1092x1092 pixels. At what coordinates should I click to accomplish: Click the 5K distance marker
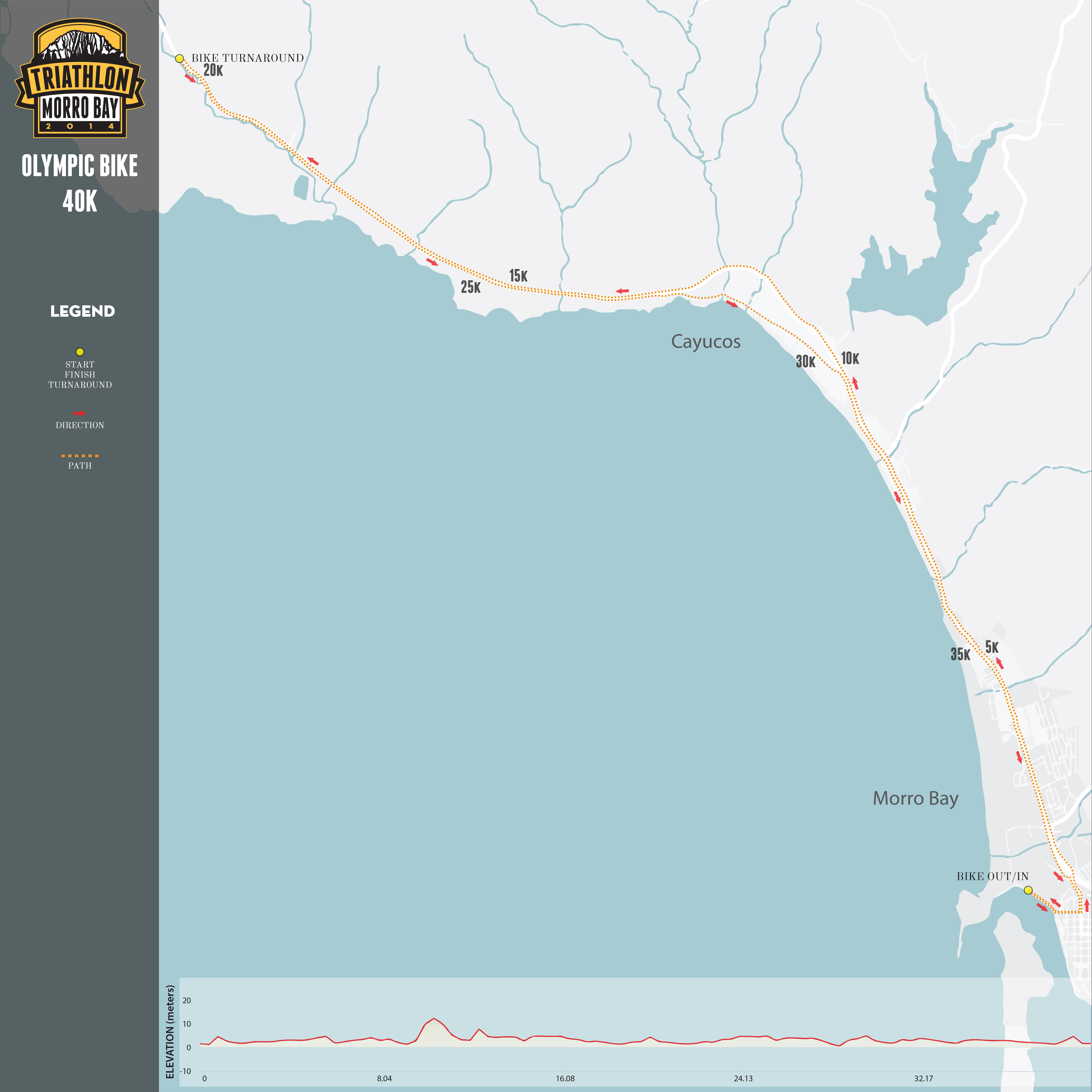point(992,647)
